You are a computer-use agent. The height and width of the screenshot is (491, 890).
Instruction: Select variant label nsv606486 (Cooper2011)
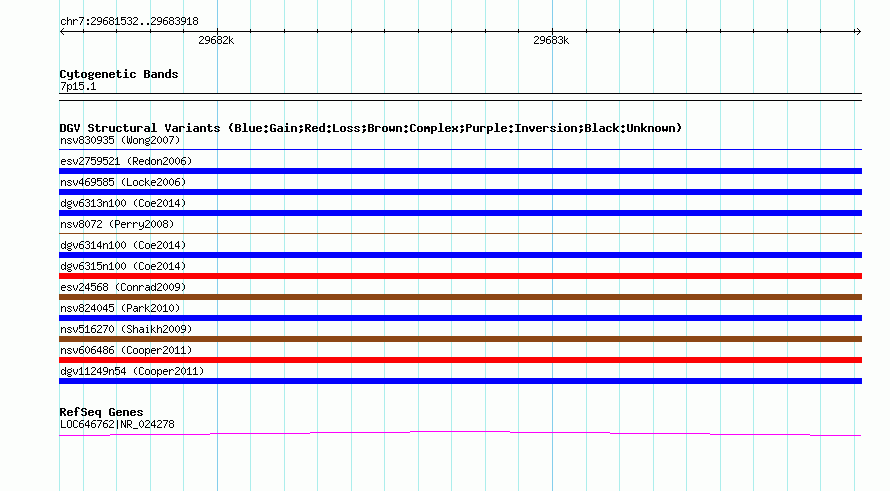point(126,350)
